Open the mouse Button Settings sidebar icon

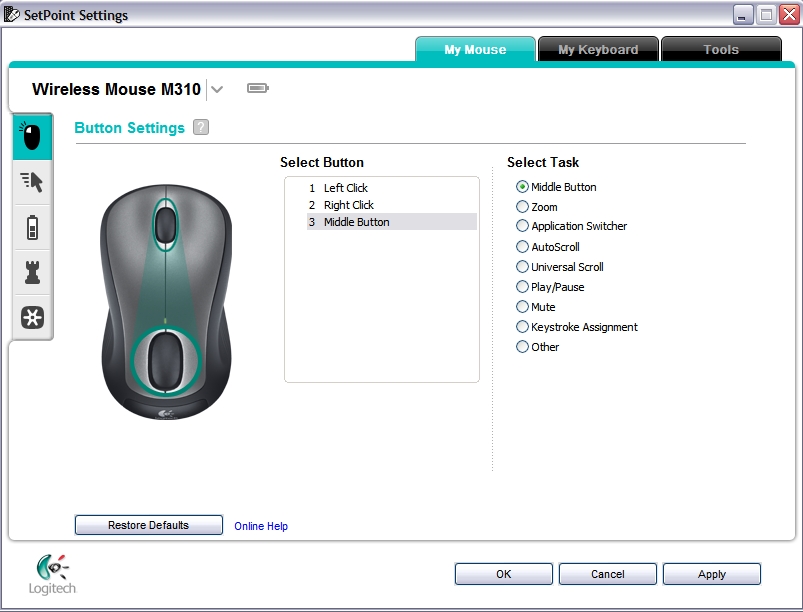click(32, 137)
